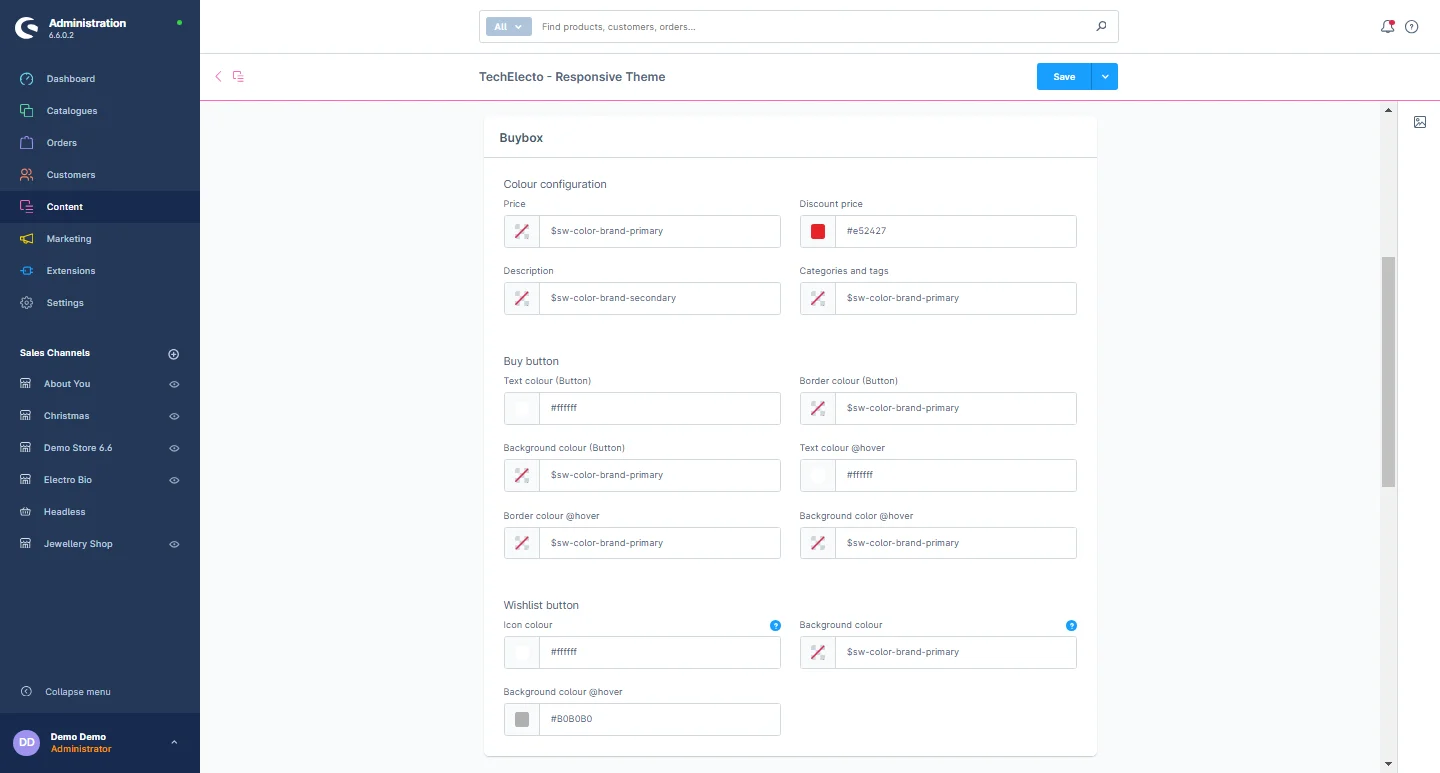
Task: Click help tooltip for Wishlist Background colour
Action: point(1071,626)
